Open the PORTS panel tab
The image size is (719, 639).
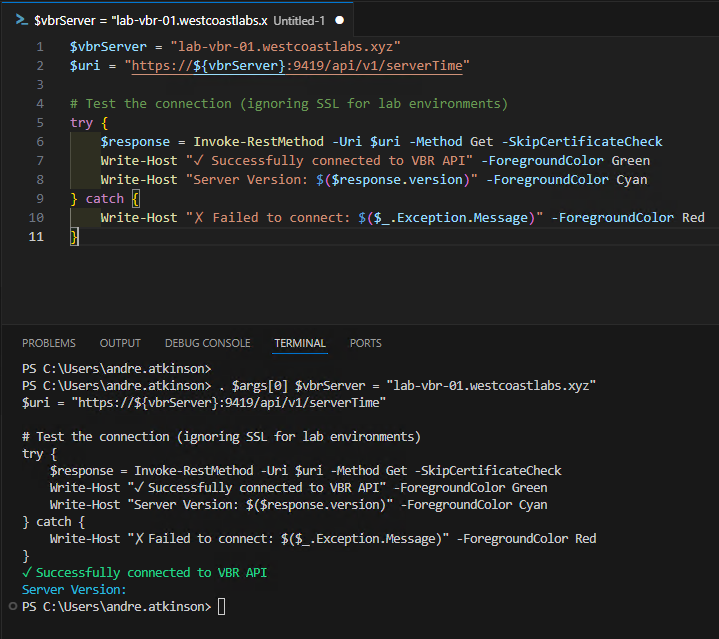point(366,343)
